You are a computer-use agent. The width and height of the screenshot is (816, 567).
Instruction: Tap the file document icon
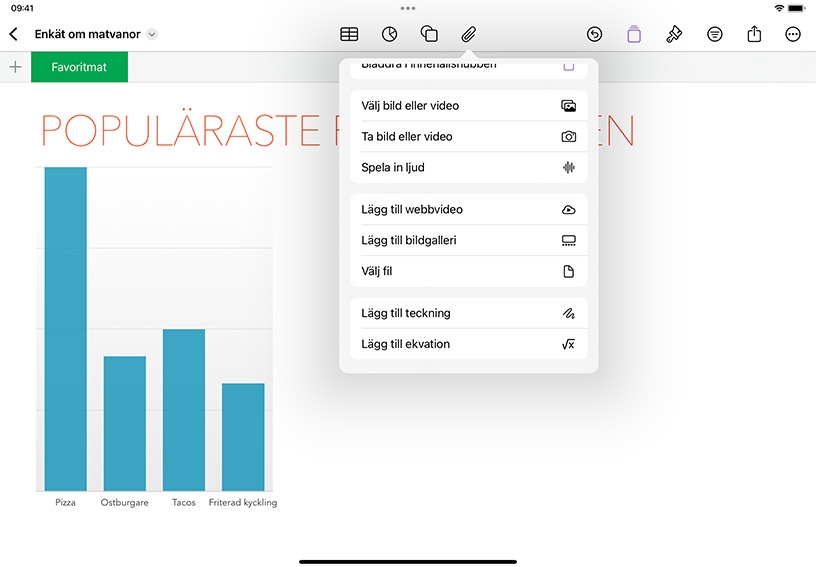coord(568,271)
